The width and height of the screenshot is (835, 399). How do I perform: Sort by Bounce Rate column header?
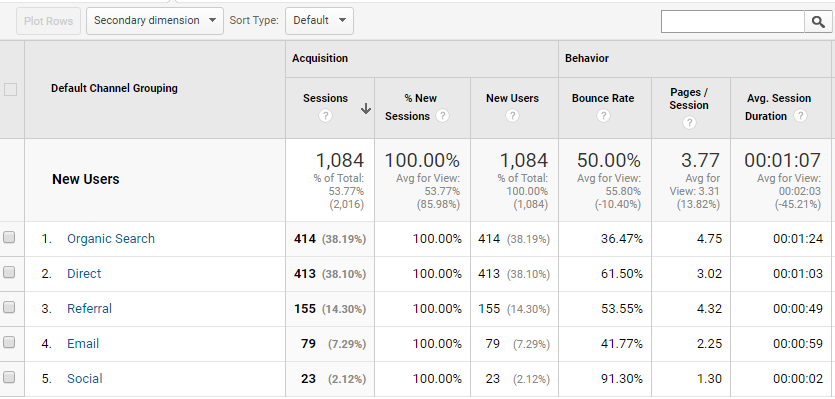[x=603, y=98]
